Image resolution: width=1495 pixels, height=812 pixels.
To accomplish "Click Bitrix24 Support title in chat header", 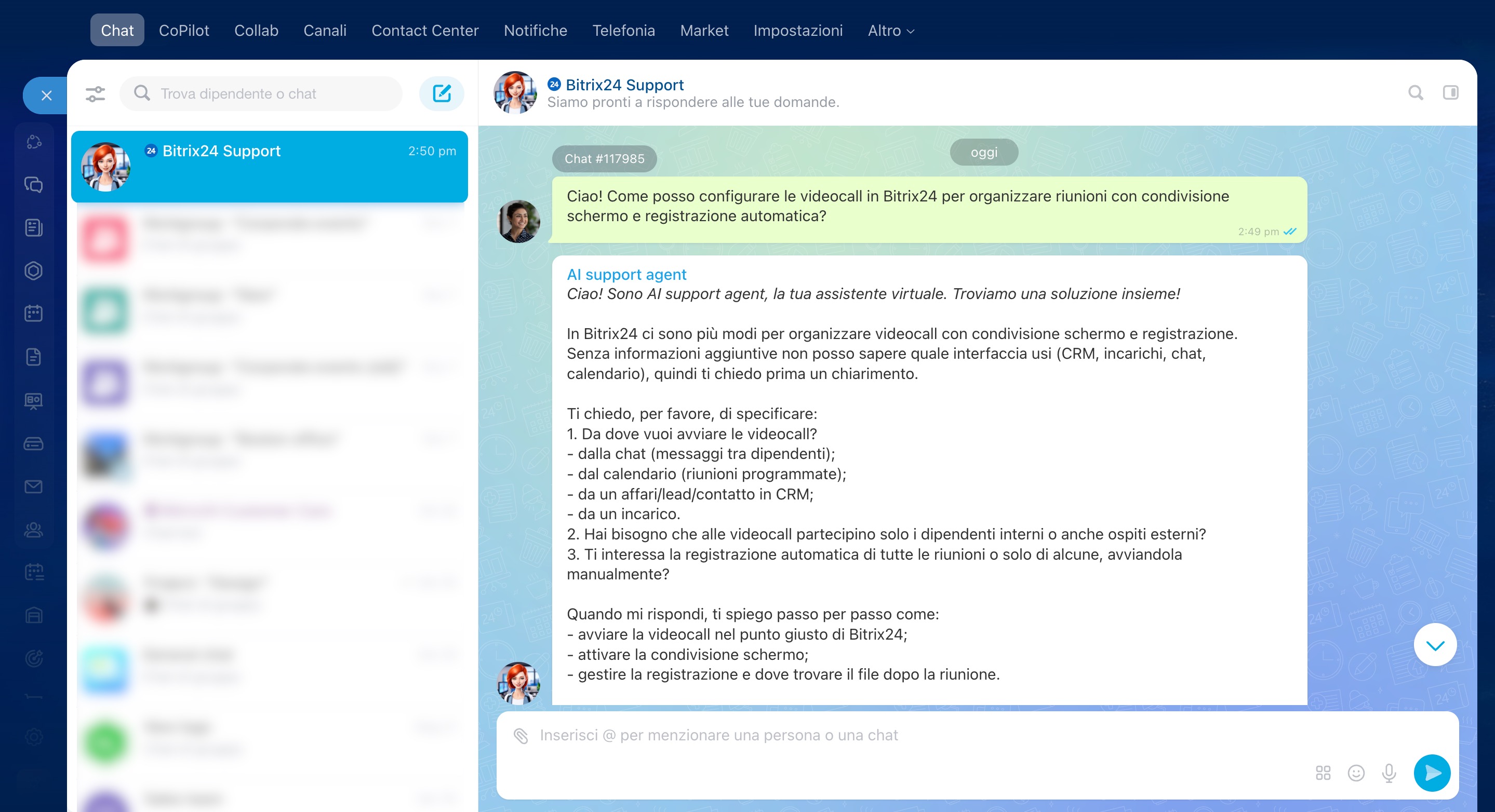I will click(x=624, y=85).
